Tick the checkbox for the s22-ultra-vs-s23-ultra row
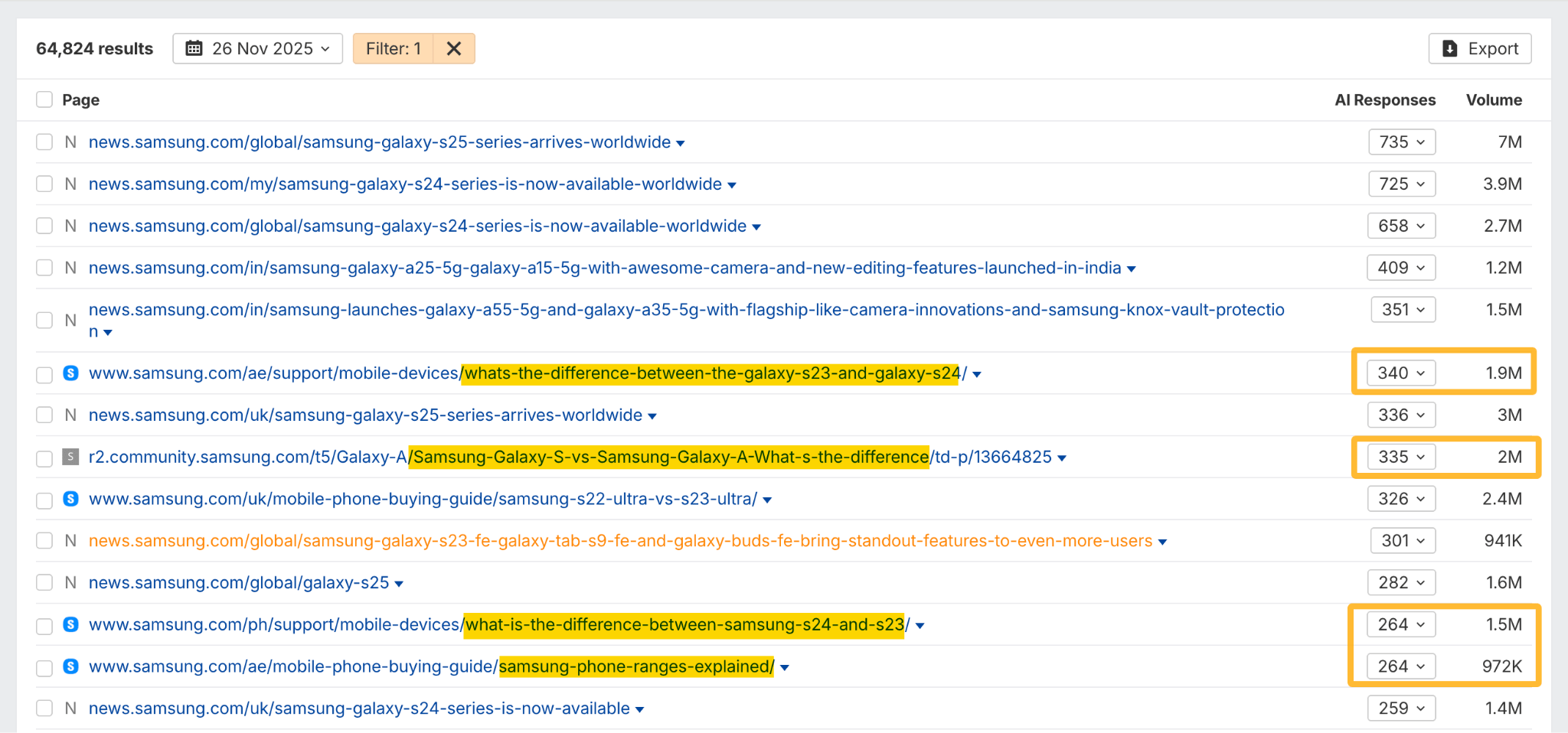 pos(44,499)
